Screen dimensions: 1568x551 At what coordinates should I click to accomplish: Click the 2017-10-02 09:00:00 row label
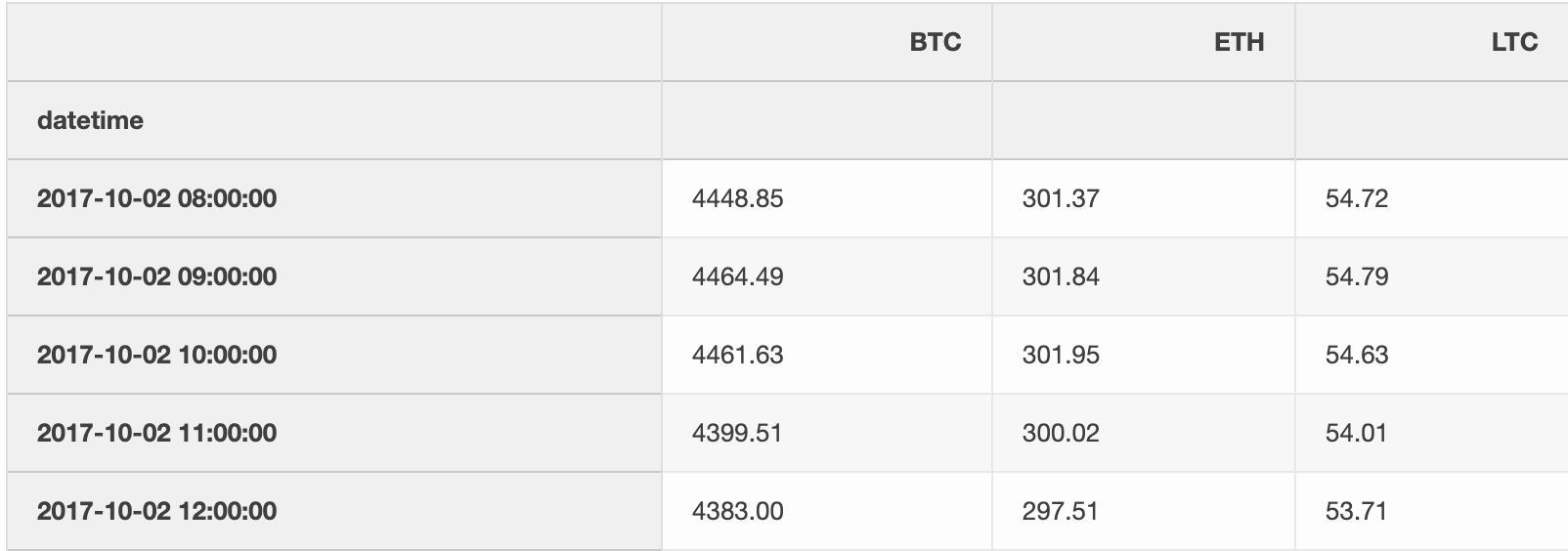pyautogui.click(x=156, y=276)
